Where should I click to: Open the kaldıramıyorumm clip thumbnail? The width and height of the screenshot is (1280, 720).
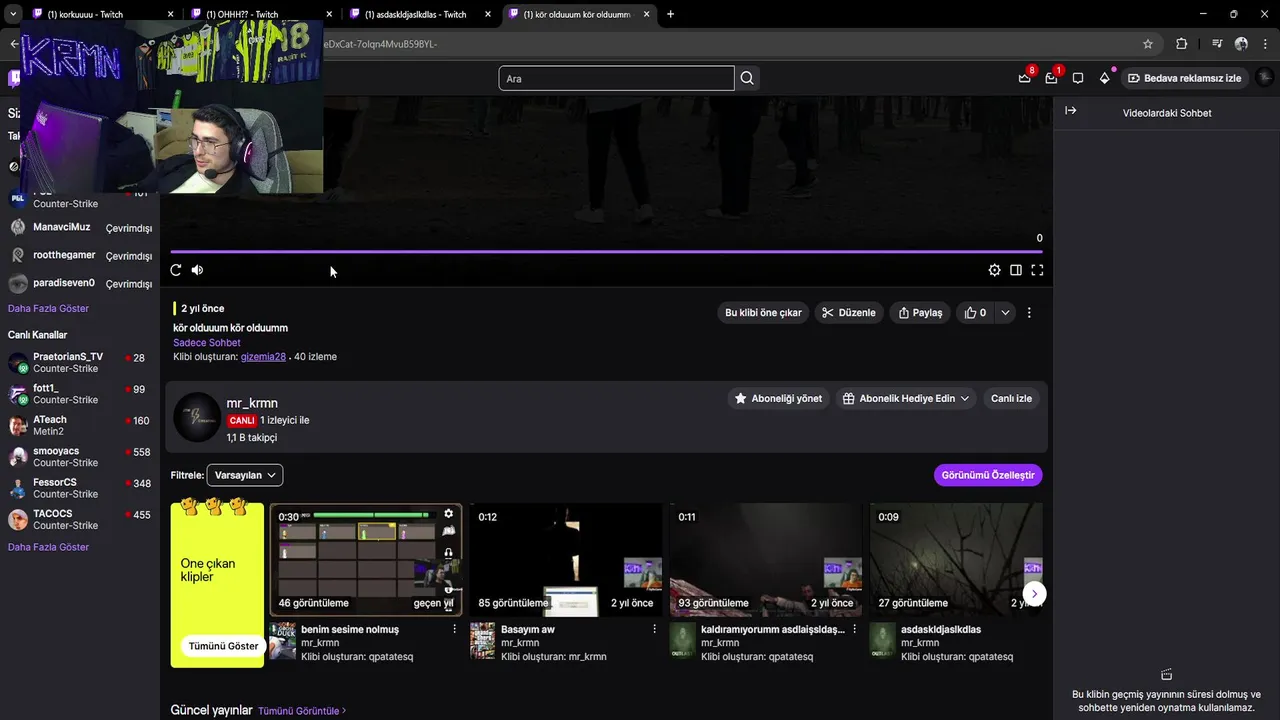point(766,559)
